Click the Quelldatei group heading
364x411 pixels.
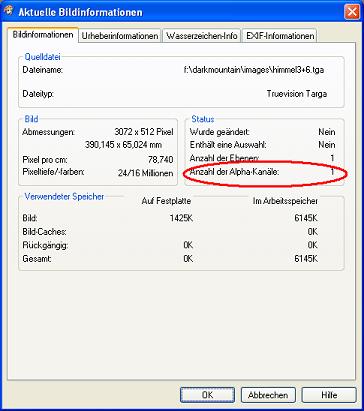pos(42,57)
